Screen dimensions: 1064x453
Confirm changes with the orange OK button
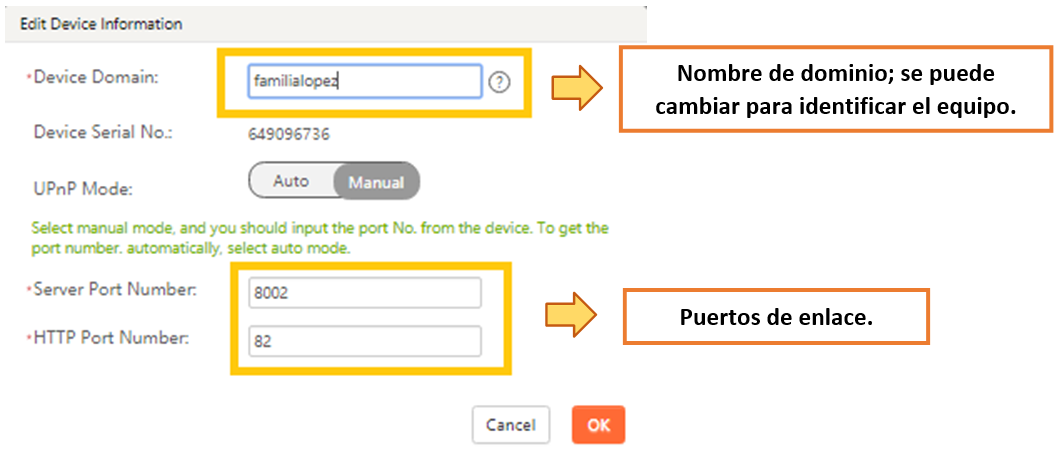coord(598,425)
